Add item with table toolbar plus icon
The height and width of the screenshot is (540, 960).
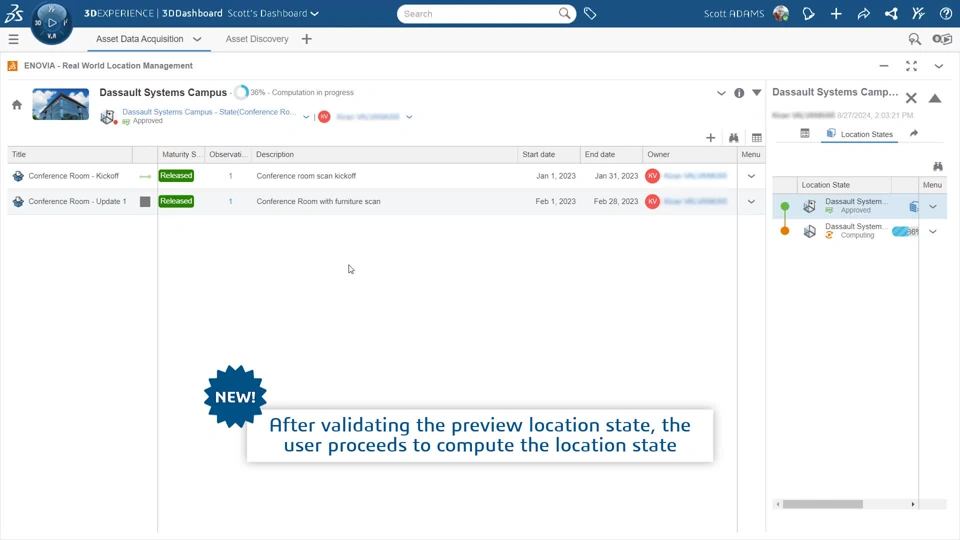[x=710, y=138]
